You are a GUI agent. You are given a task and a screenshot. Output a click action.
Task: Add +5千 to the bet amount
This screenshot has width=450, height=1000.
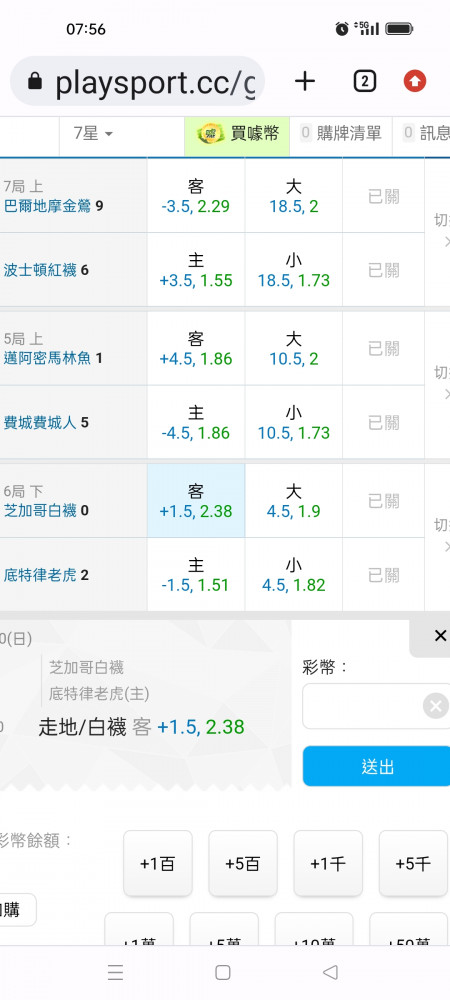pyautogui.click(x=413, y=864)
